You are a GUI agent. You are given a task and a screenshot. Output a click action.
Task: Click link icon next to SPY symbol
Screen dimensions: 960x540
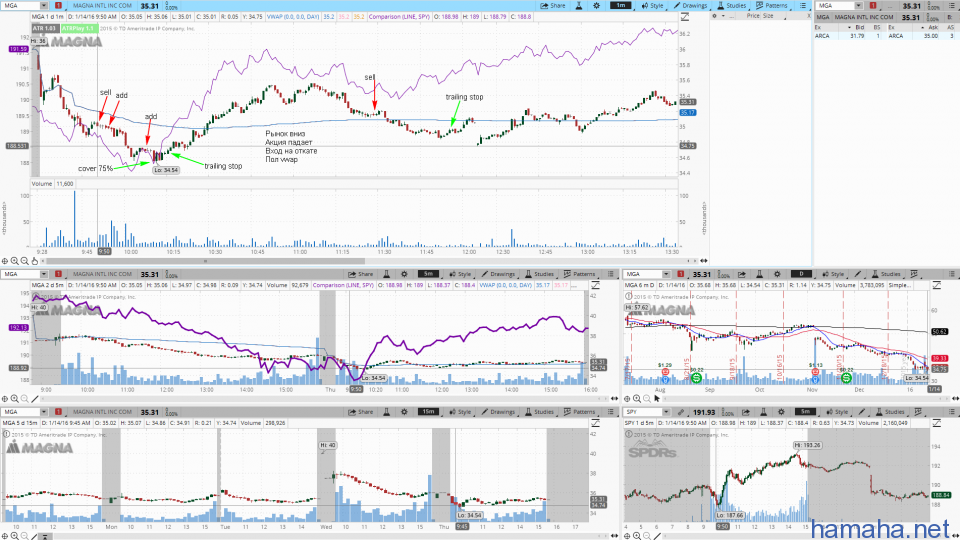[x=681, y=412]
